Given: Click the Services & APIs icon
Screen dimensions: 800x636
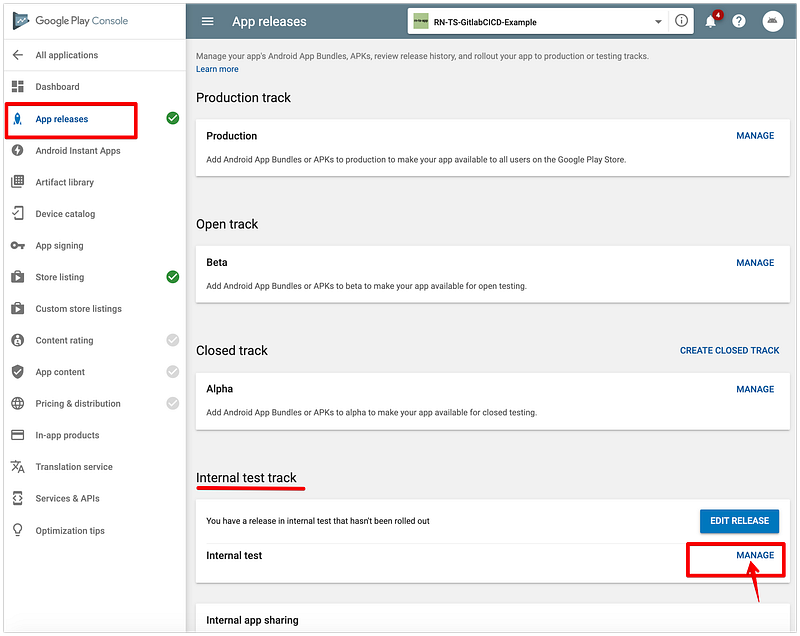Looking at the screenshot, I should pyautogui.click(x=18, y=498).
